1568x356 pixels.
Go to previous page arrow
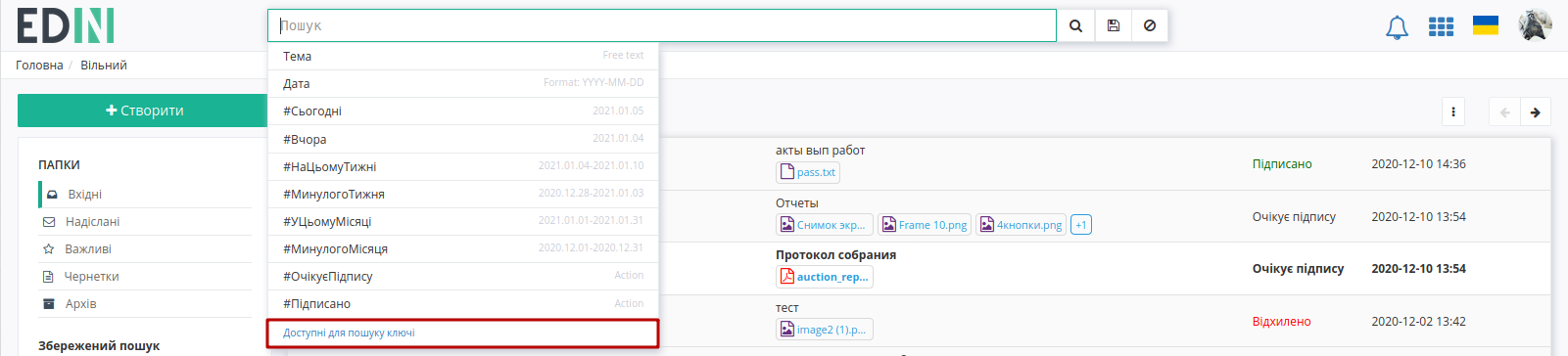tap(1504, 111)
